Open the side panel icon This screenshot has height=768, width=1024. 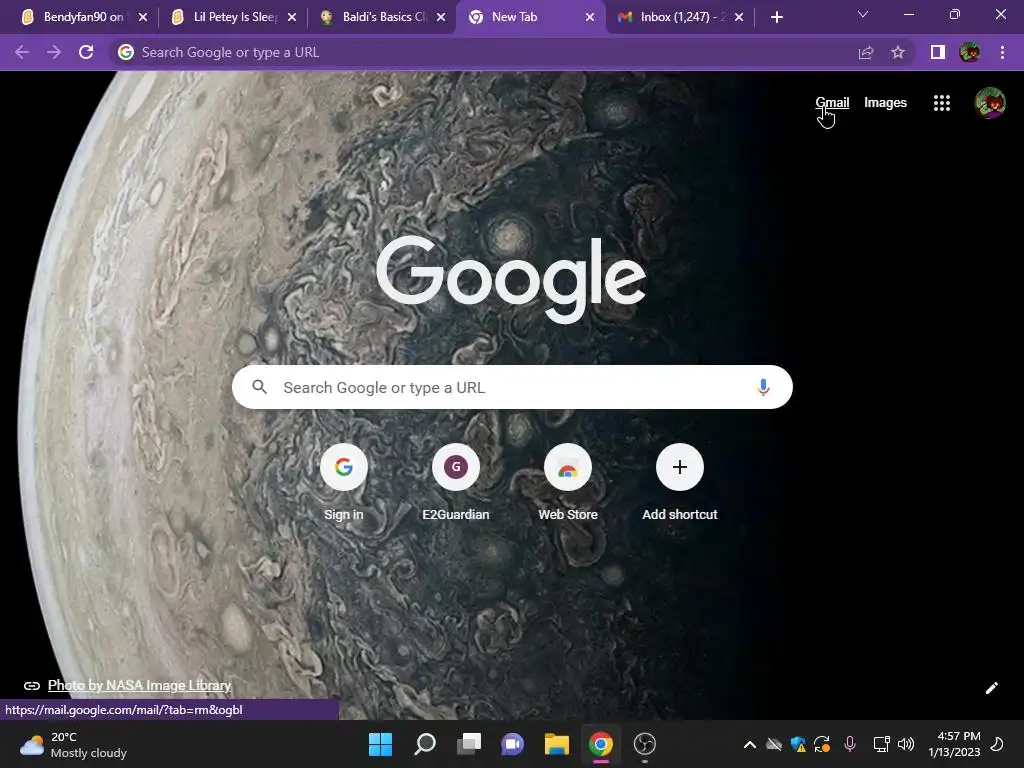click(x=938, y=52)
